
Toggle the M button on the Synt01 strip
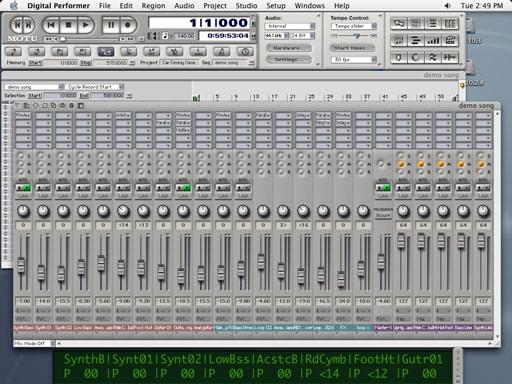(x=42, y=164)
